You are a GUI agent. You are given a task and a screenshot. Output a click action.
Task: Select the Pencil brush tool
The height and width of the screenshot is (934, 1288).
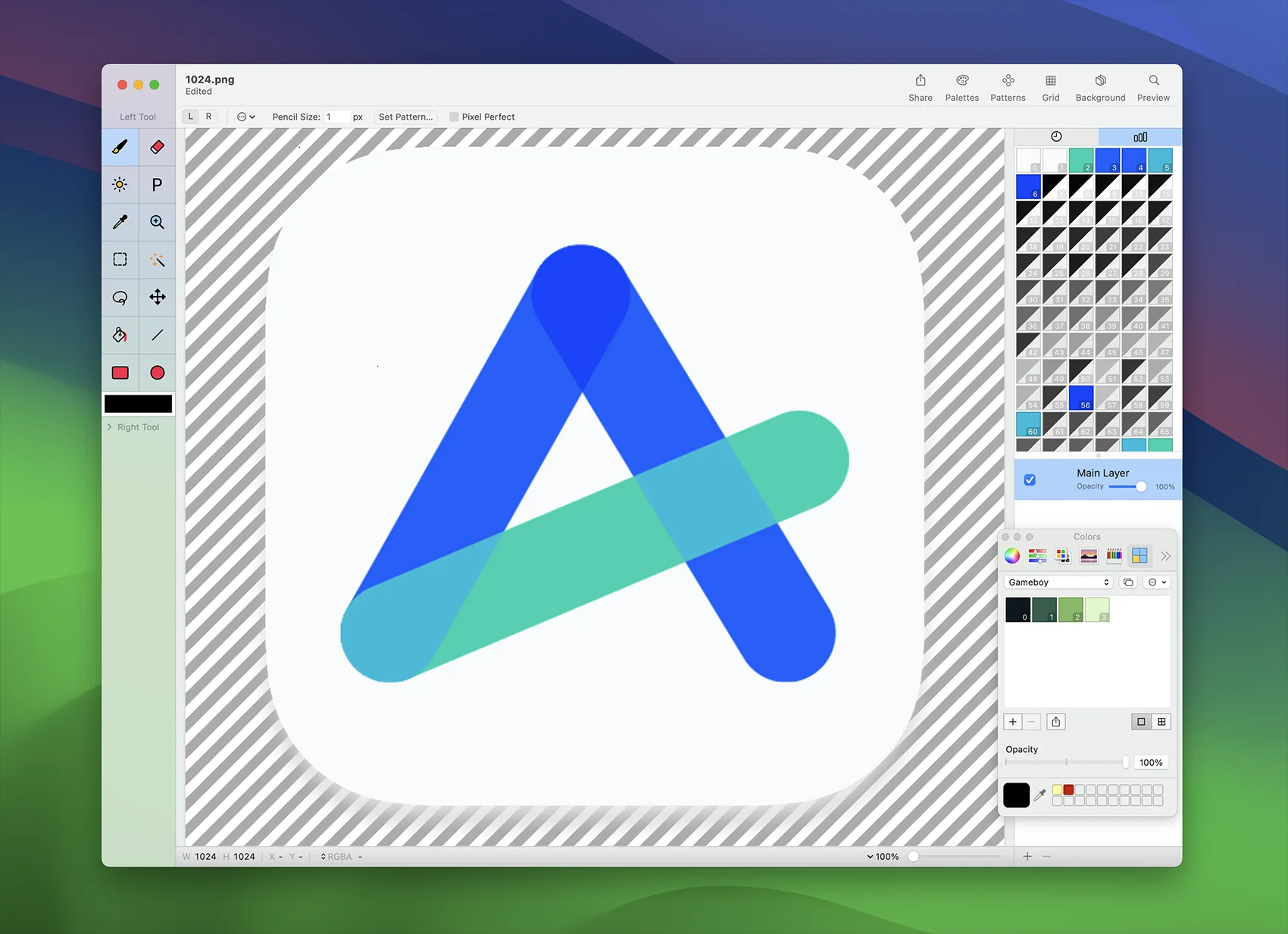tap(120, 147)
